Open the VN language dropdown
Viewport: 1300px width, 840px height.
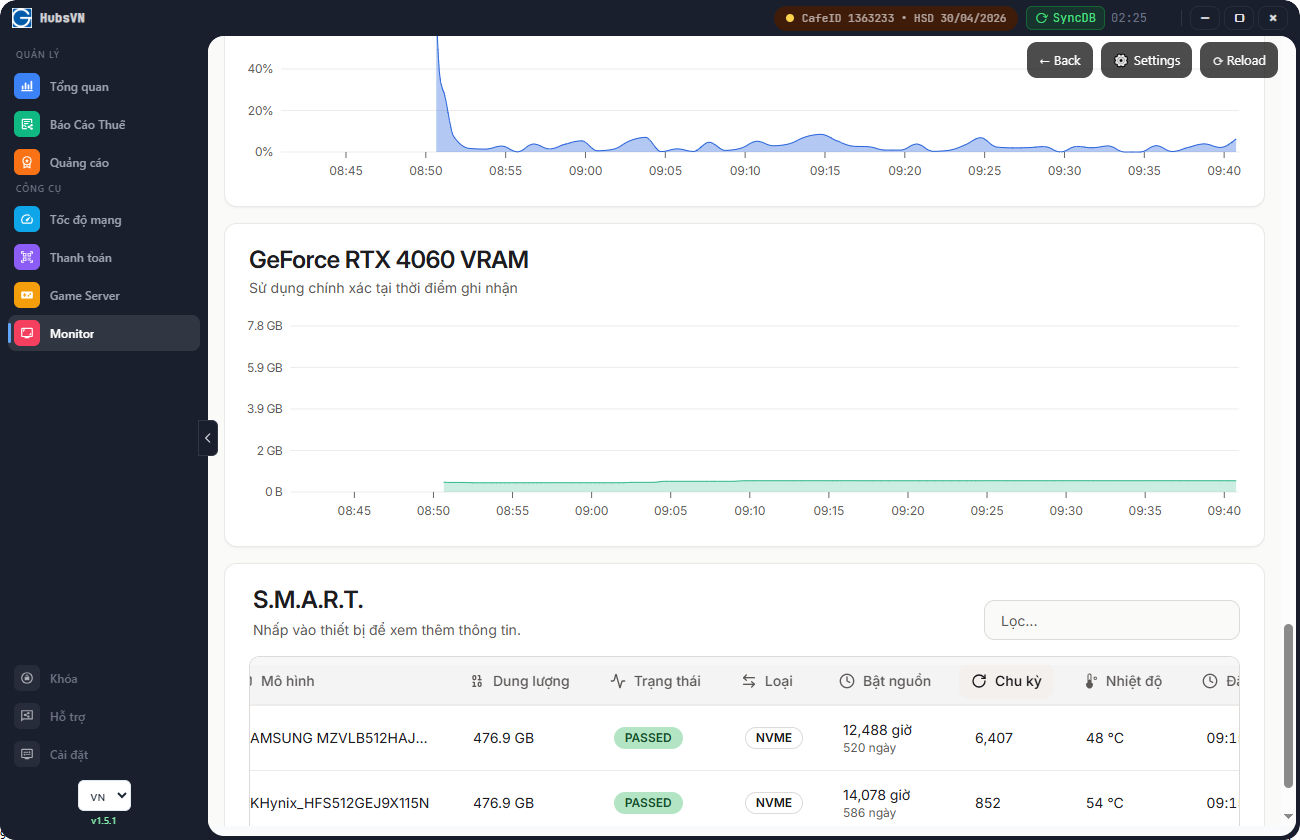pyautogui.click(x=104, y=796)
